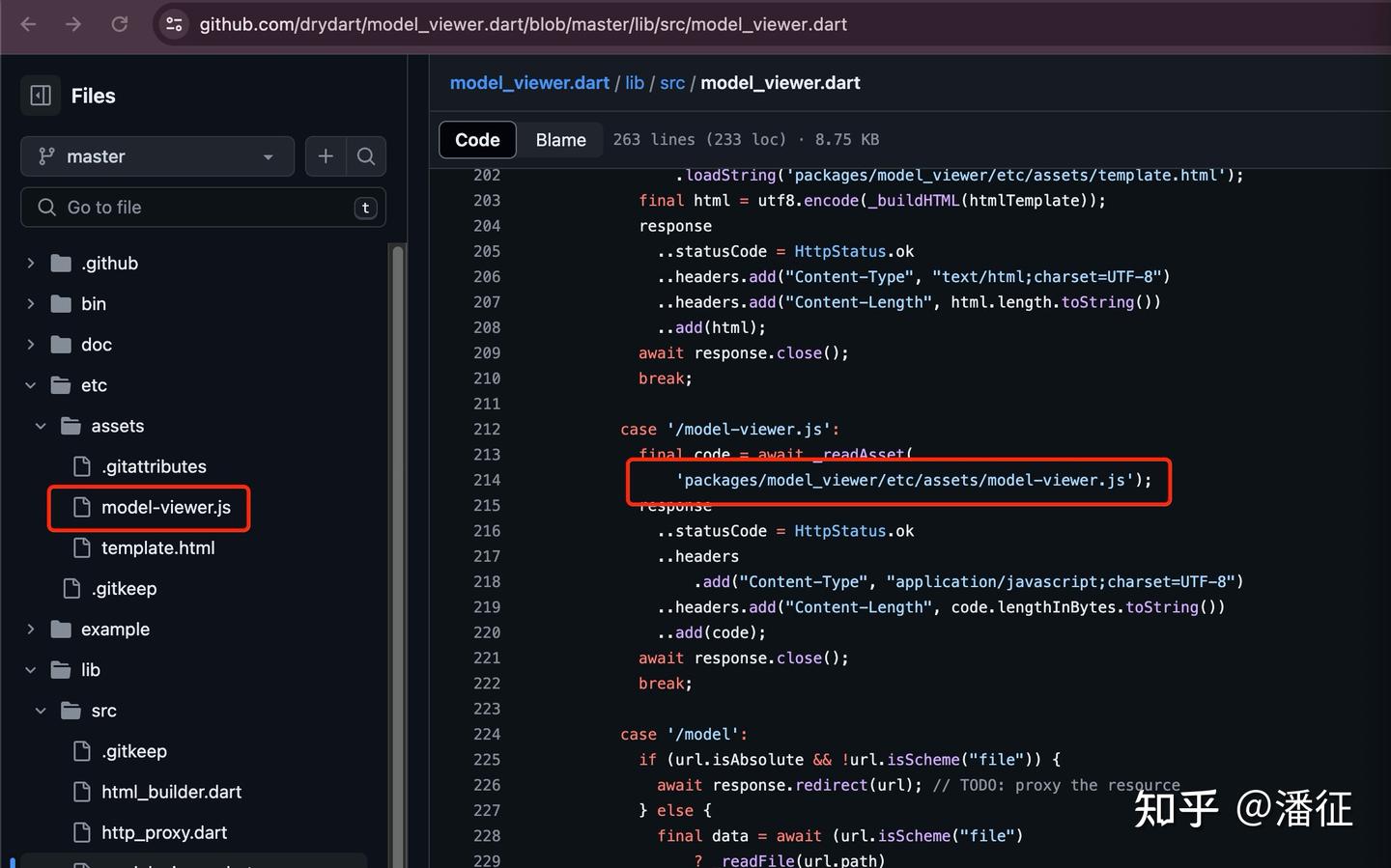The height and width of the screenshot is (868, 1391).
Task: Open site info icon in address bar
Action: point(174,24)
